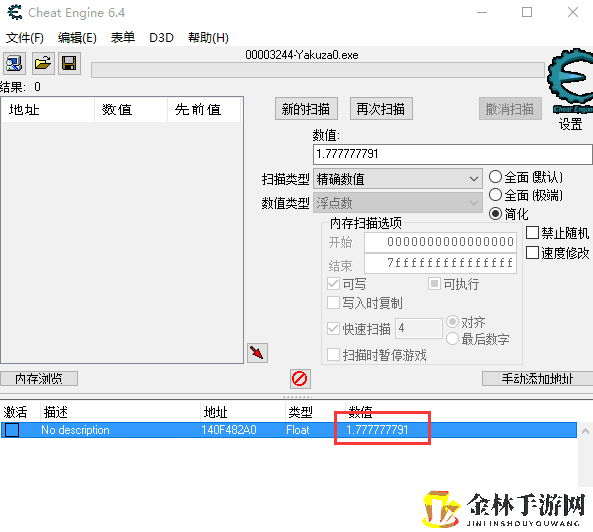Viewport: 593px width, 532px height.
Task: Click the red no-entry clear list icon
Action: (x=300, y=379)
